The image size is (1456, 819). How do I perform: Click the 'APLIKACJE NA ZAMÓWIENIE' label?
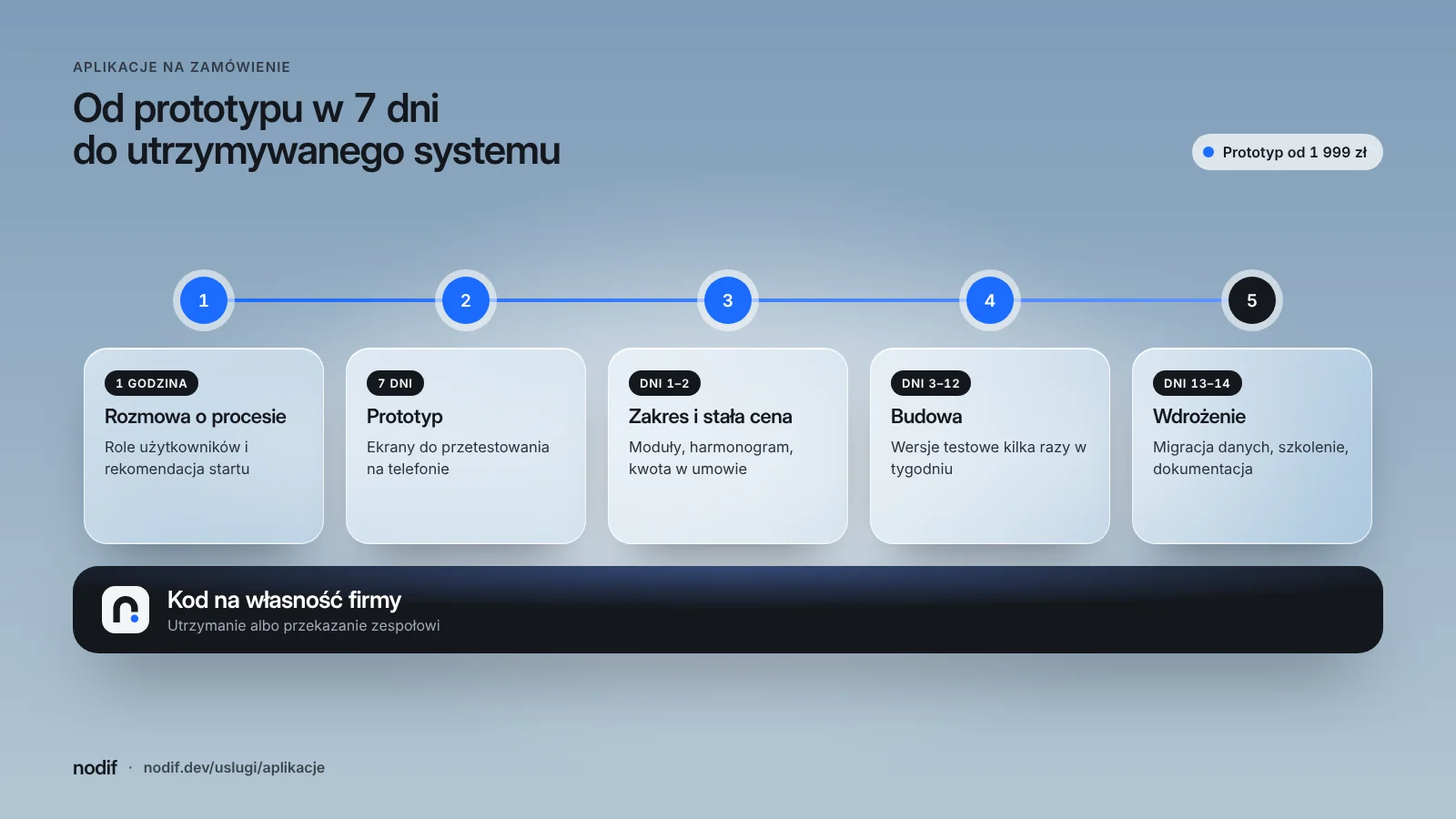(182, 67)
